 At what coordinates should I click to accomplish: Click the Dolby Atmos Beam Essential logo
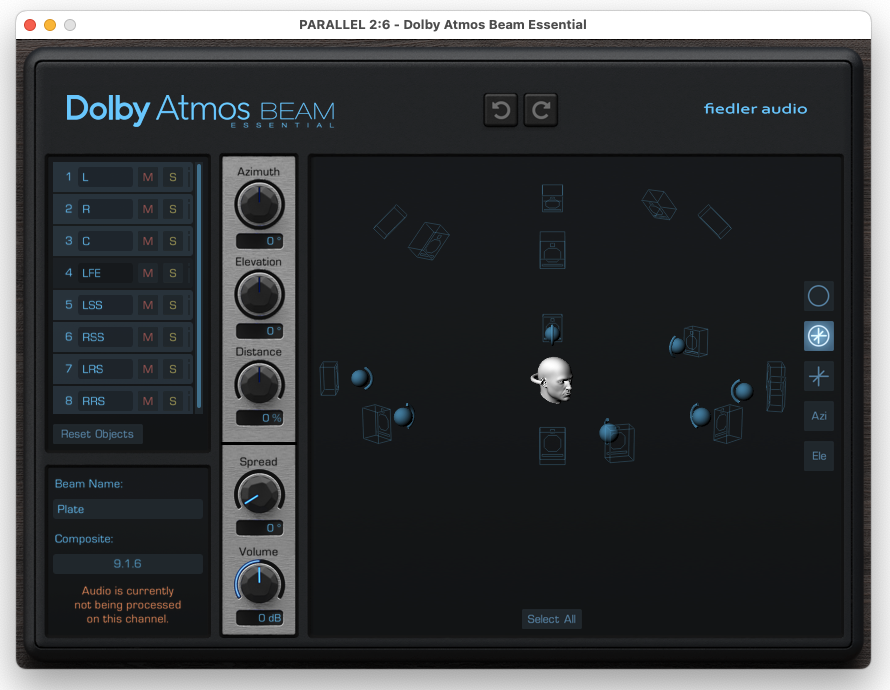(200, 111)
